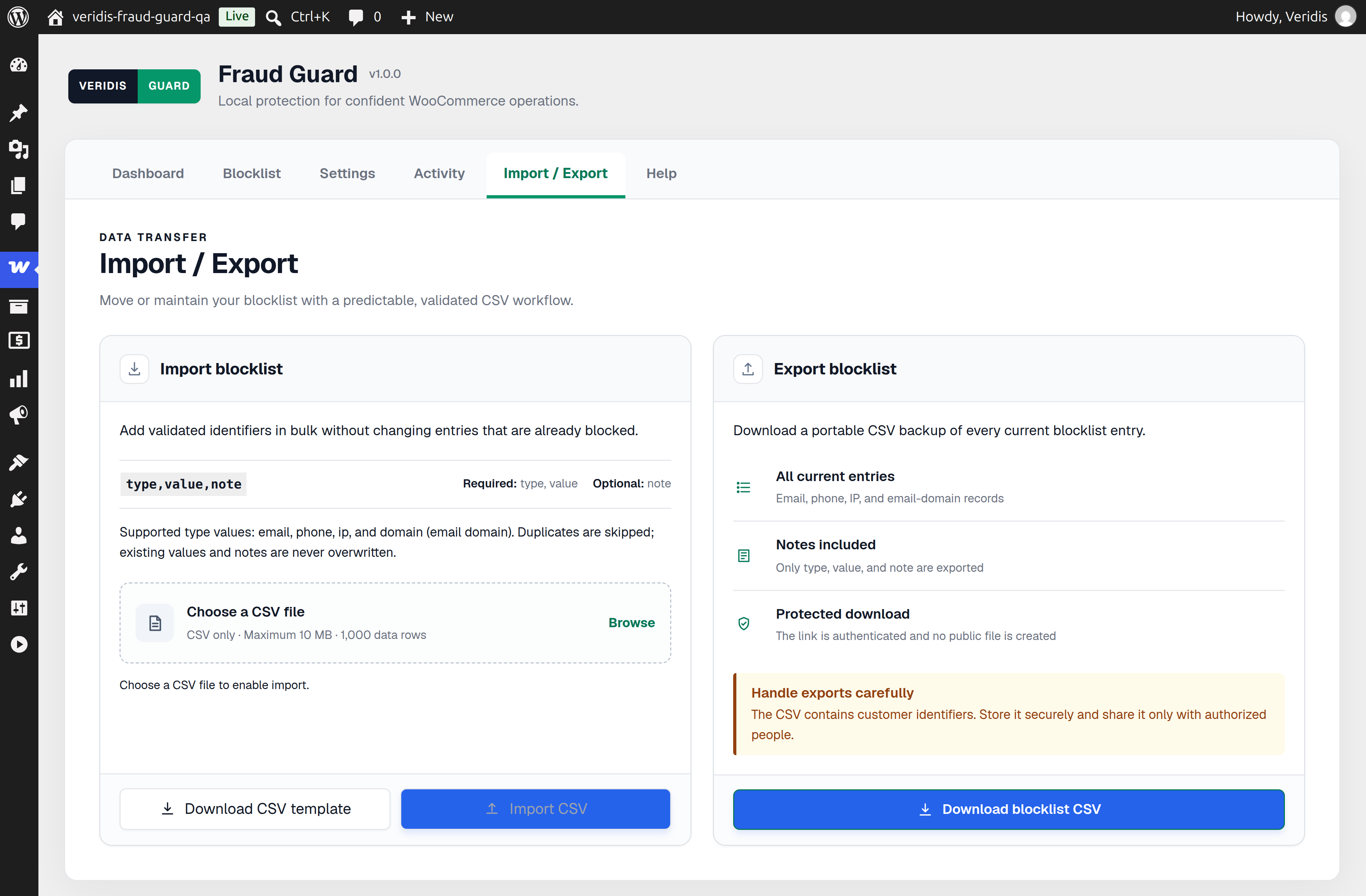Click the Live status badge
Viewport: 1366px width, 896px height.
click(x=237, y=16)
